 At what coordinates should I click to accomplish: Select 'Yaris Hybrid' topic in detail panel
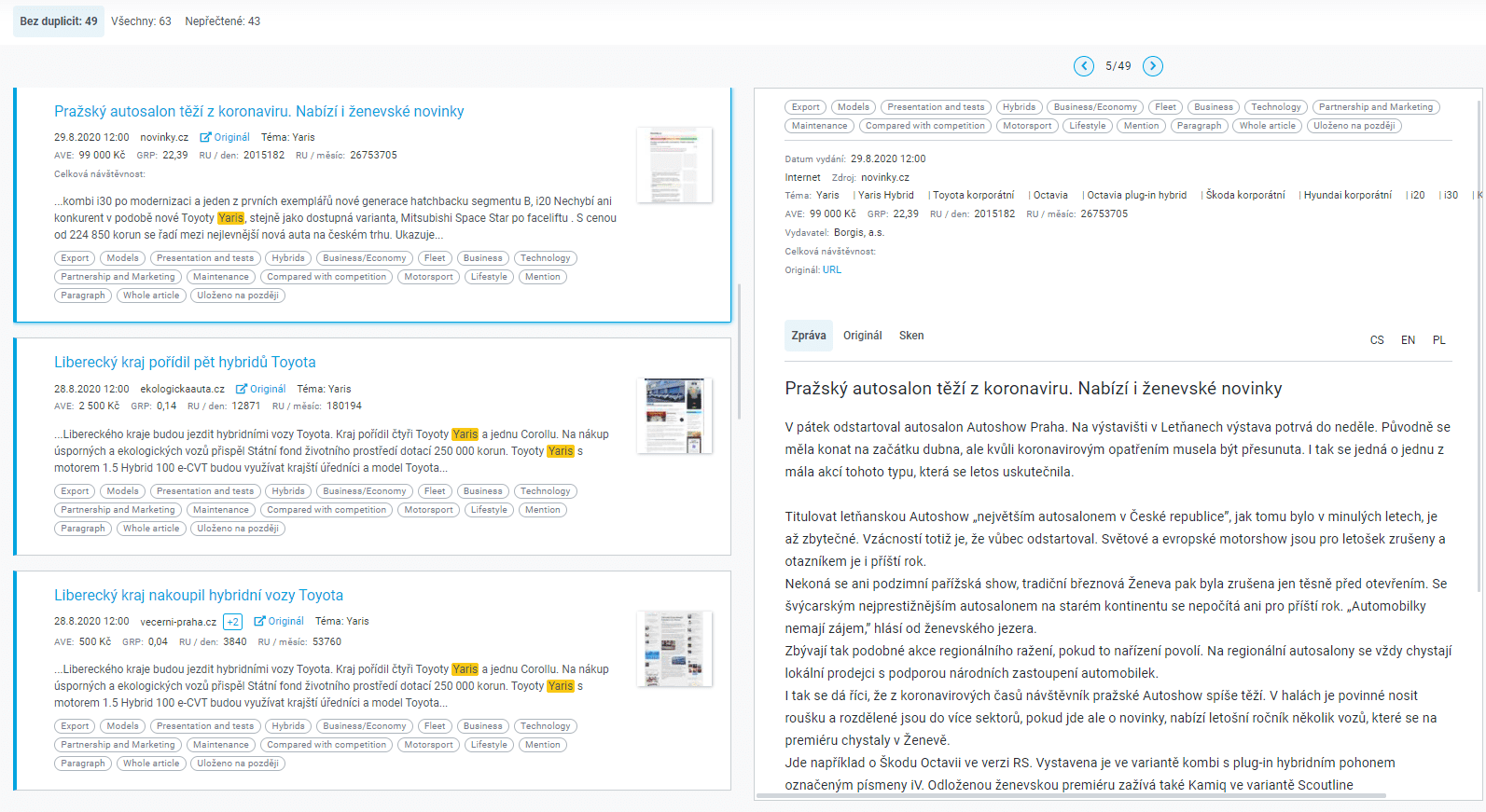(886, 196)
